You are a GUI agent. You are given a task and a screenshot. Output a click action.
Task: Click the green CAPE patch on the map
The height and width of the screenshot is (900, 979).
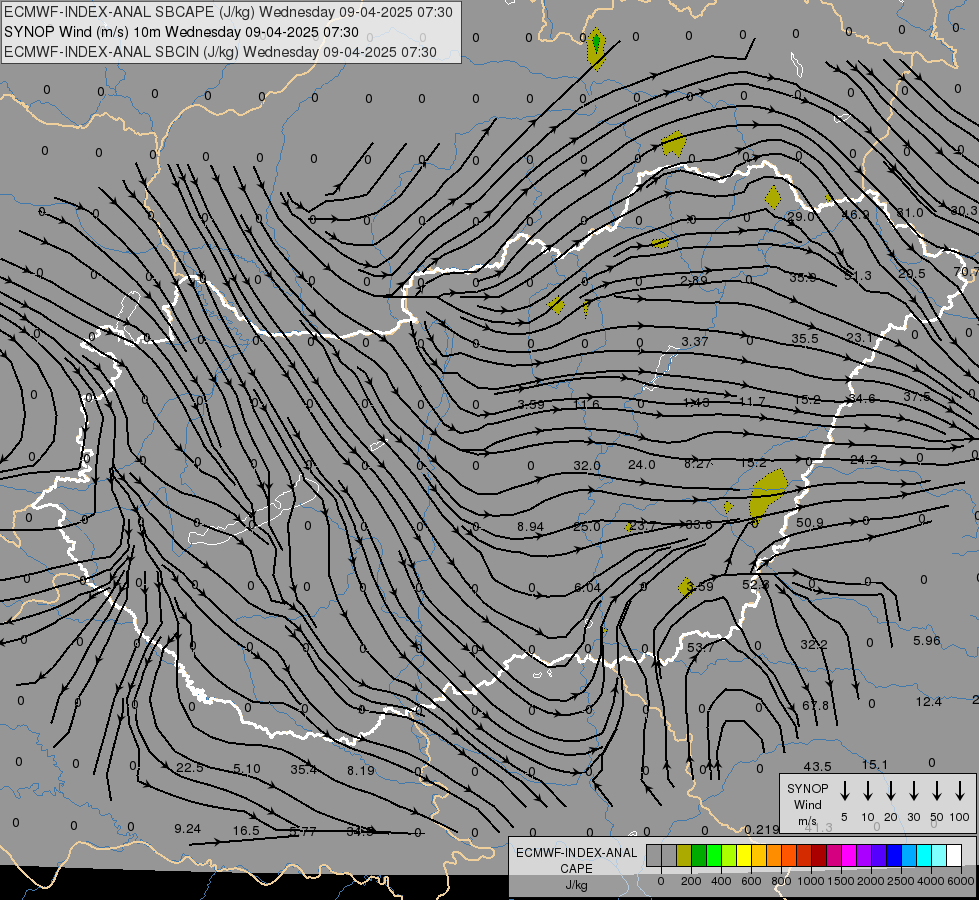coord(596,41)
